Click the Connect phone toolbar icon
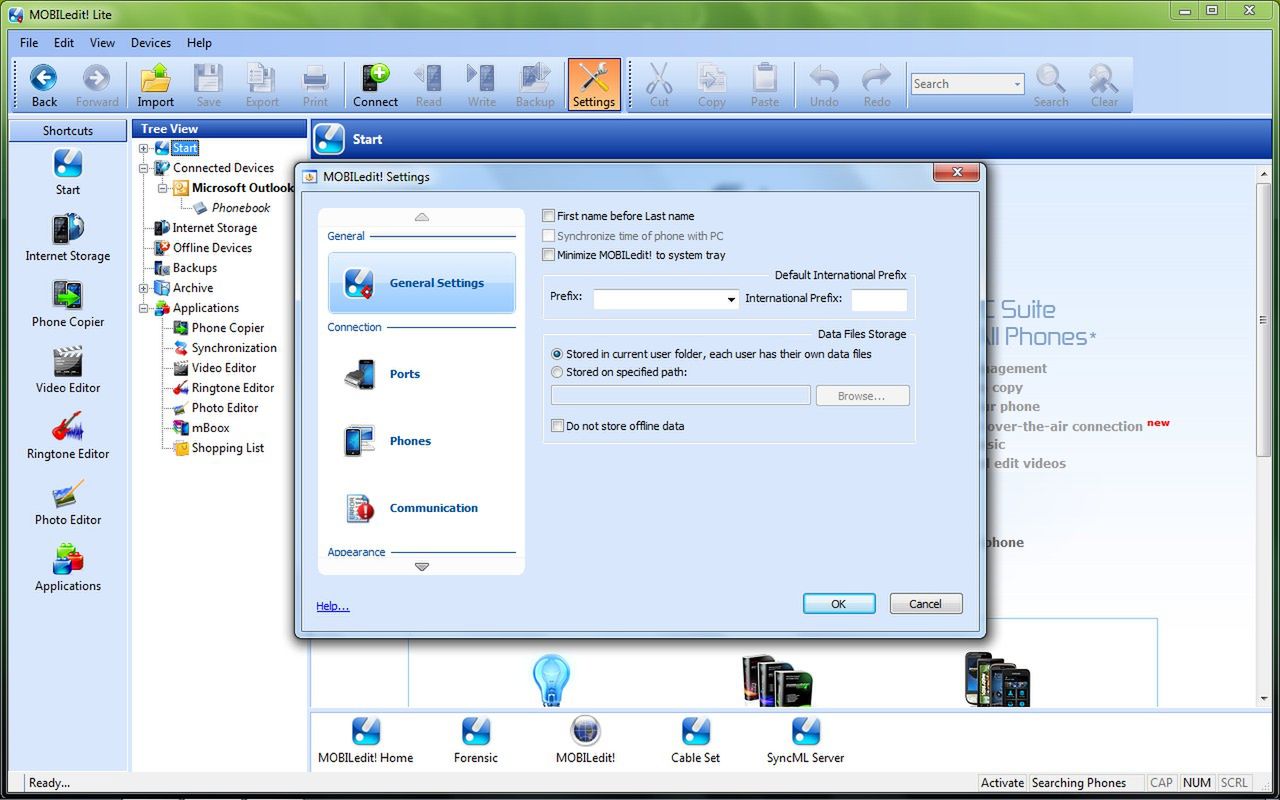Viewport: 1280px width, 800px height. 375,85
